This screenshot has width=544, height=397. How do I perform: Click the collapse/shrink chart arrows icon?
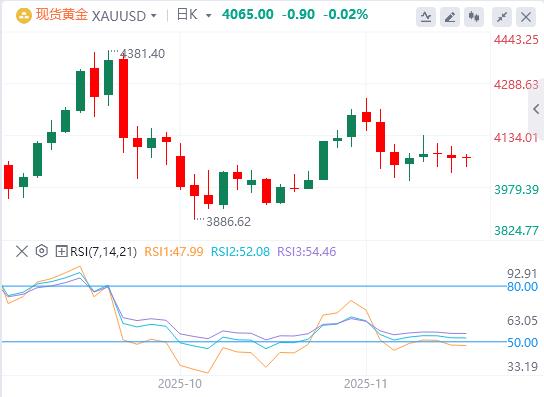pos(502,17)
